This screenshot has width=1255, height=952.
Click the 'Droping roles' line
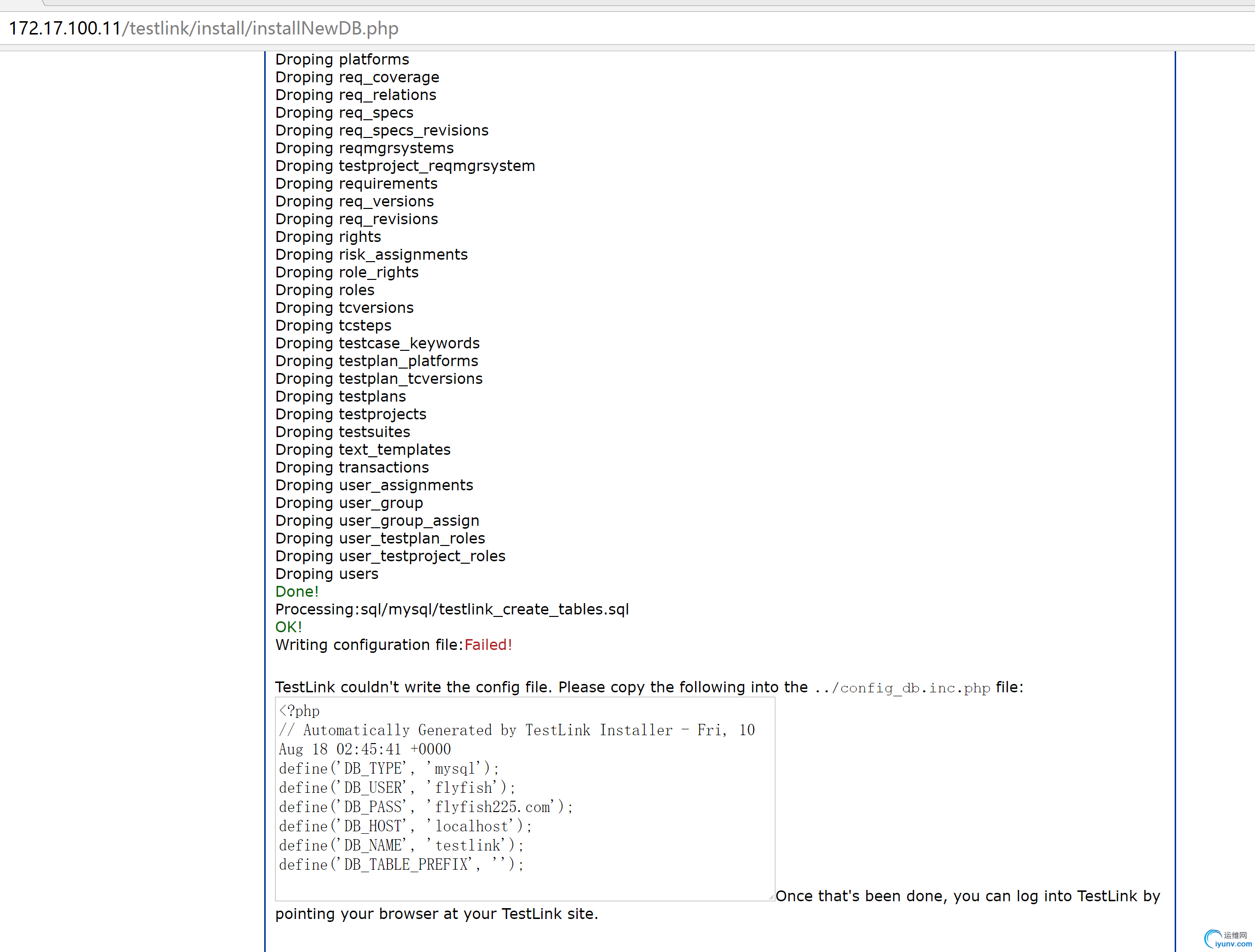pyautogui.click(x=324, y=290)
